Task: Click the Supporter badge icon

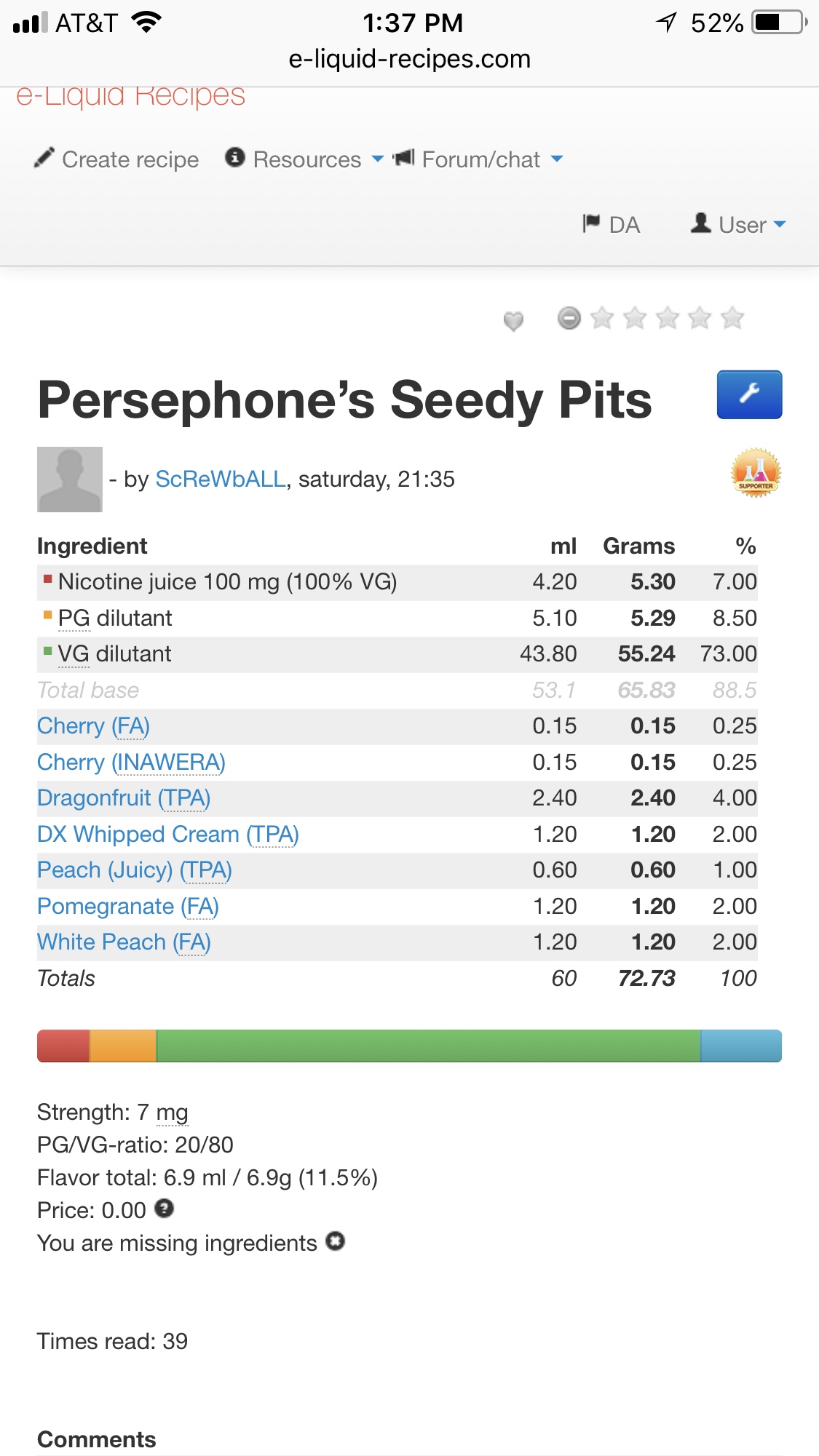Action: pyautogui.click(x=756, y=472)
